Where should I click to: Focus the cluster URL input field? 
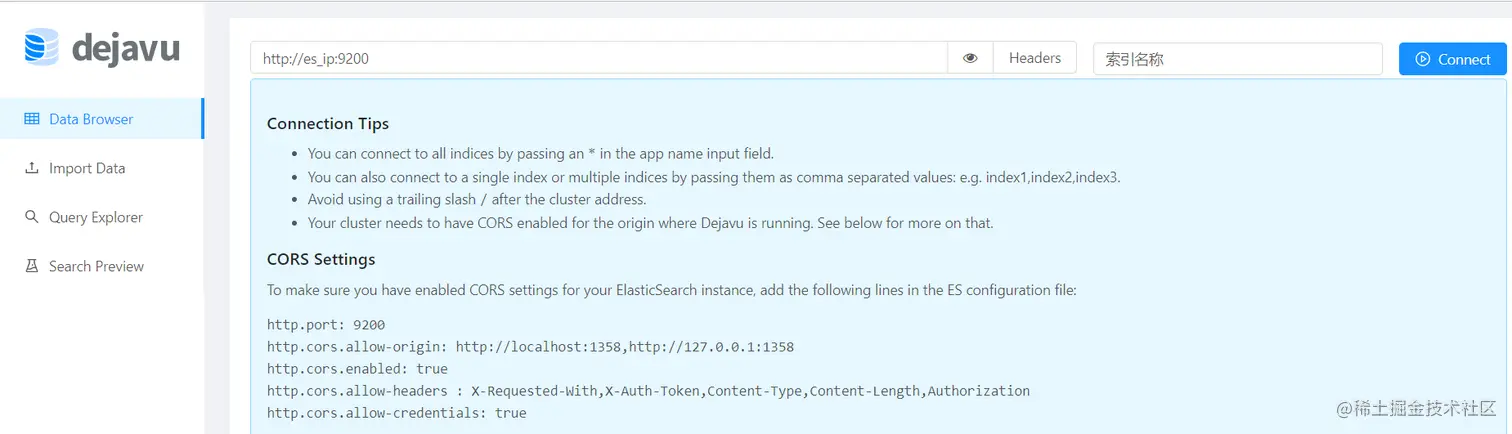pyautogui.click(x=598, y=58)
